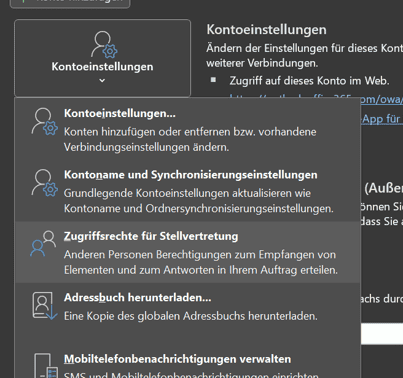Click the chevron under the Kontoeinstellungen label
Screen dimensions: 403x378
102,80
